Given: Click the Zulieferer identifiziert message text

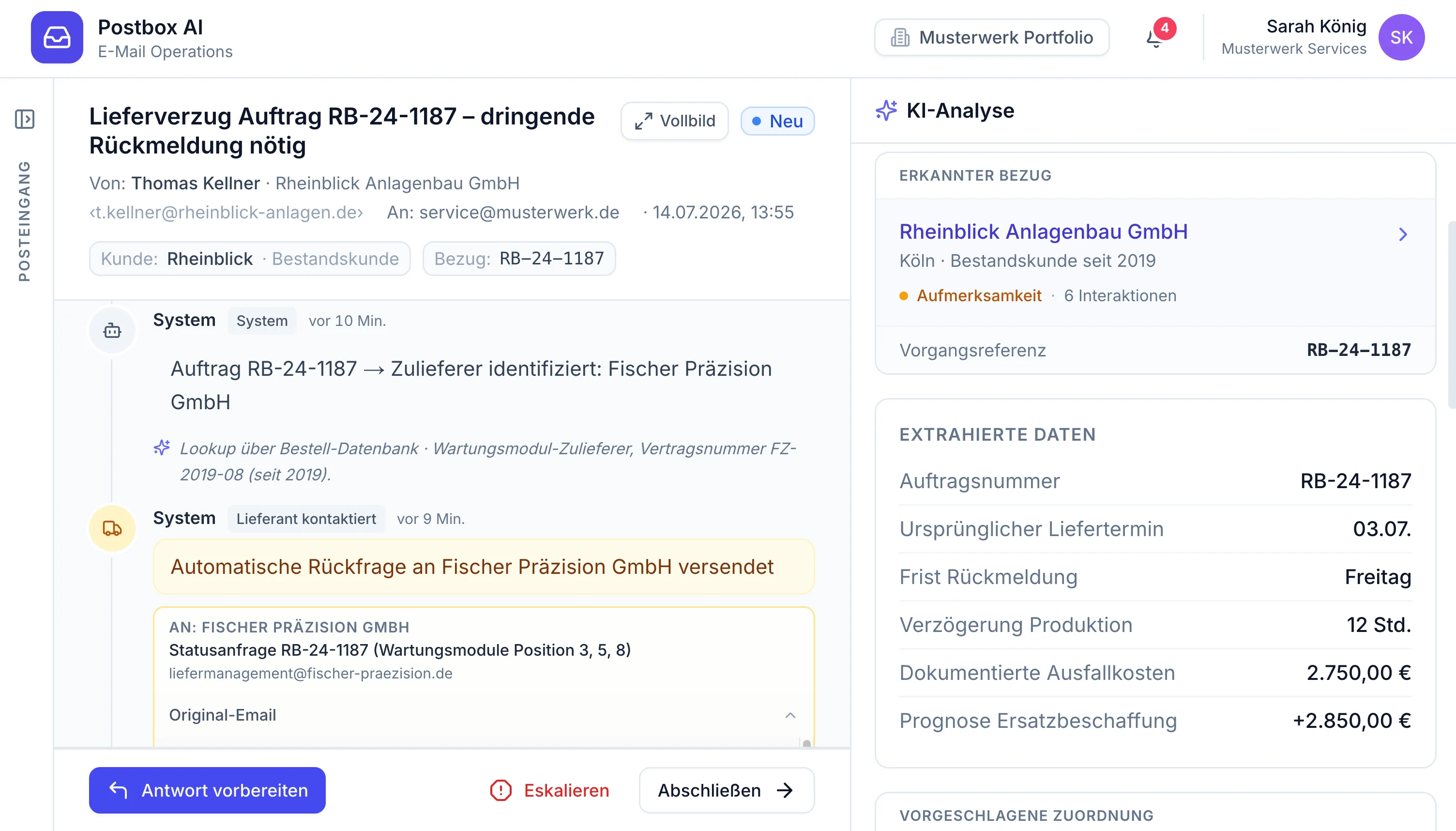Looking at the screenshot, I should pyautogui.click(x=471, y=385).
